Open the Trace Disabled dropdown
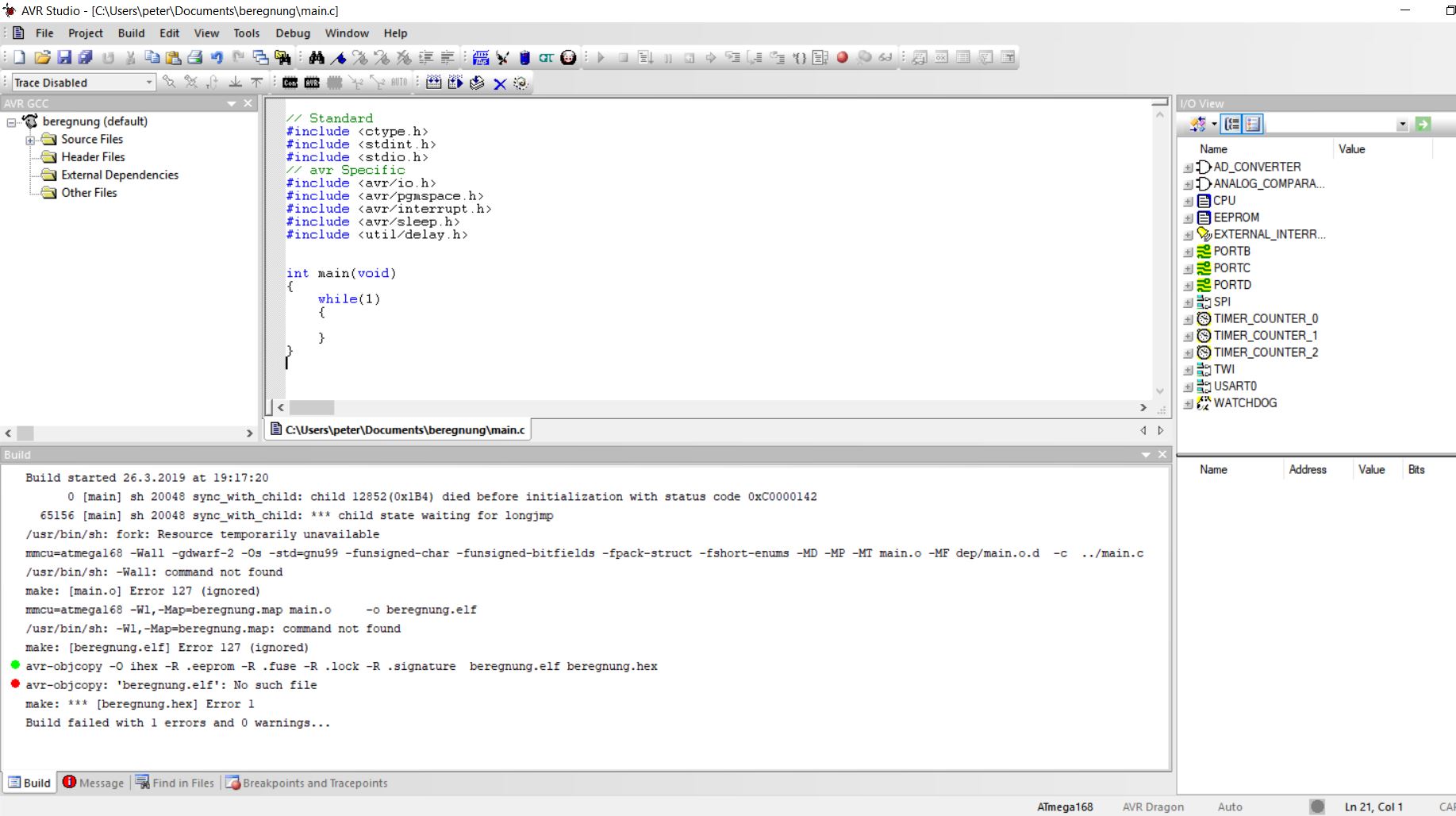Viewport: 1456px width, 816px height. tap(148, 83)
